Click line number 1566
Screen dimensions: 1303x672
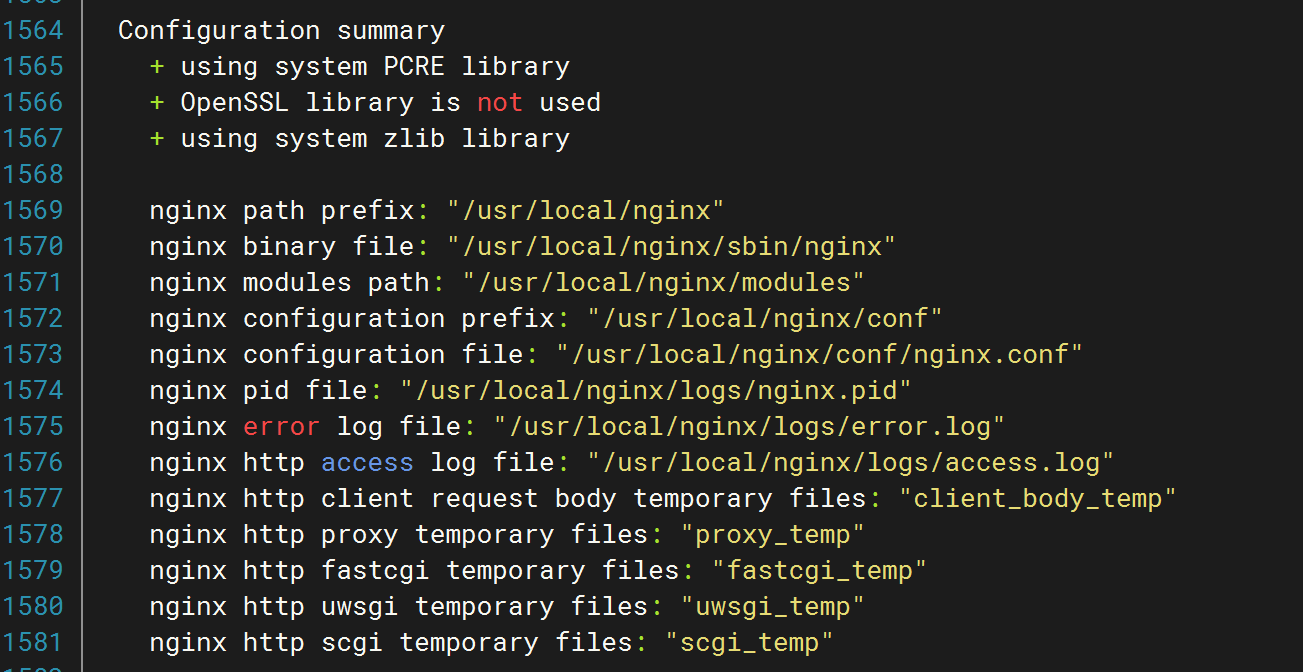click(x=33, y=103)
